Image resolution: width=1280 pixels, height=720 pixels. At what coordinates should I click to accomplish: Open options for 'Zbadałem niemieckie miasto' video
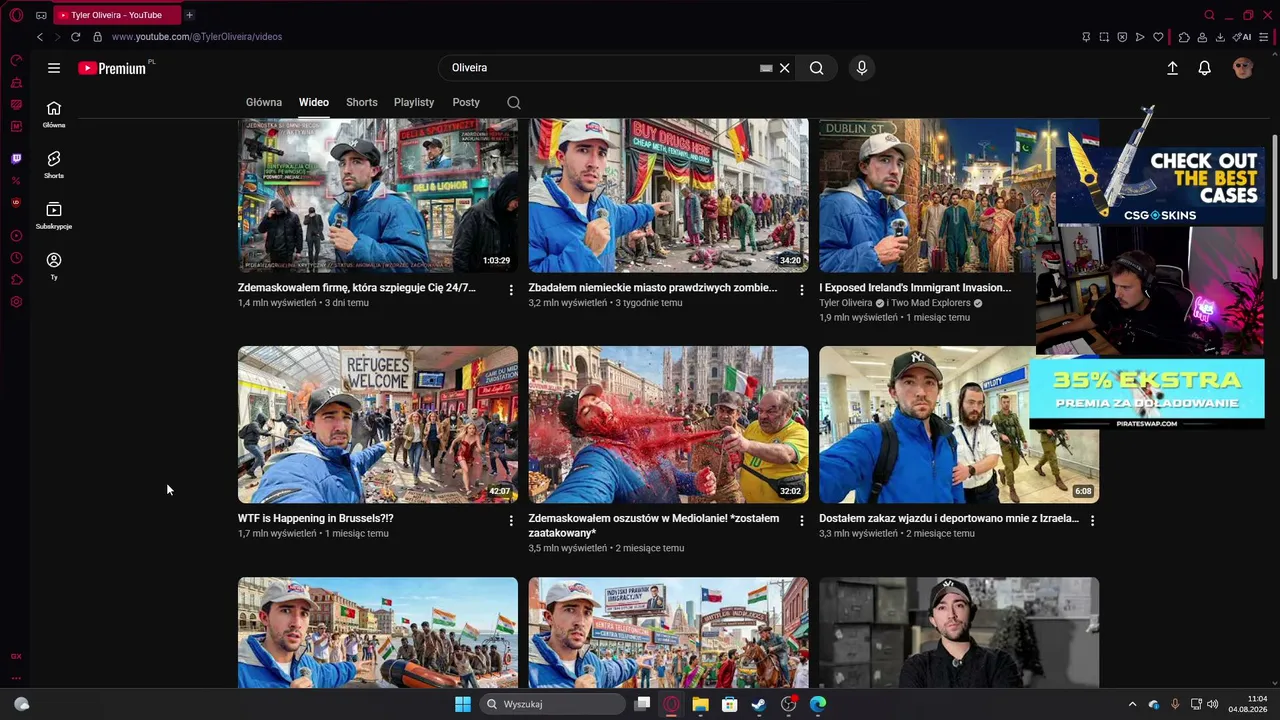click(x=801, y=290)
